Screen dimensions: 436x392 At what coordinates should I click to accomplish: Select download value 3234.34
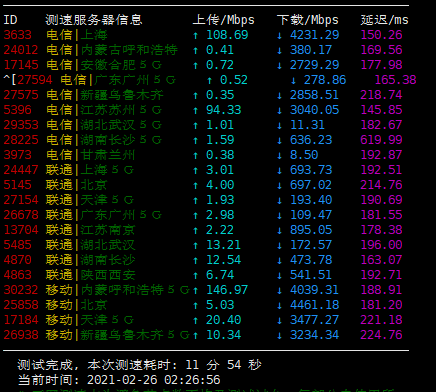(x=314, y=335)
